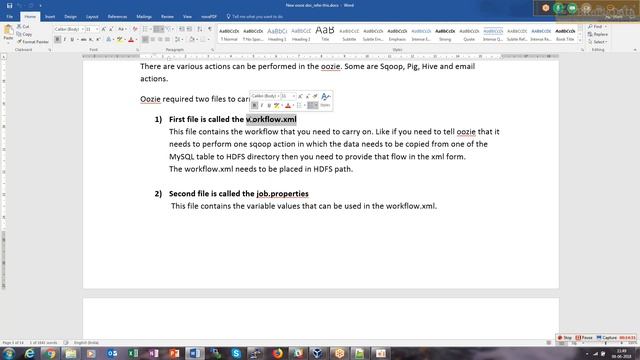
Task: Align text left in ribbon
Action: 145,40
